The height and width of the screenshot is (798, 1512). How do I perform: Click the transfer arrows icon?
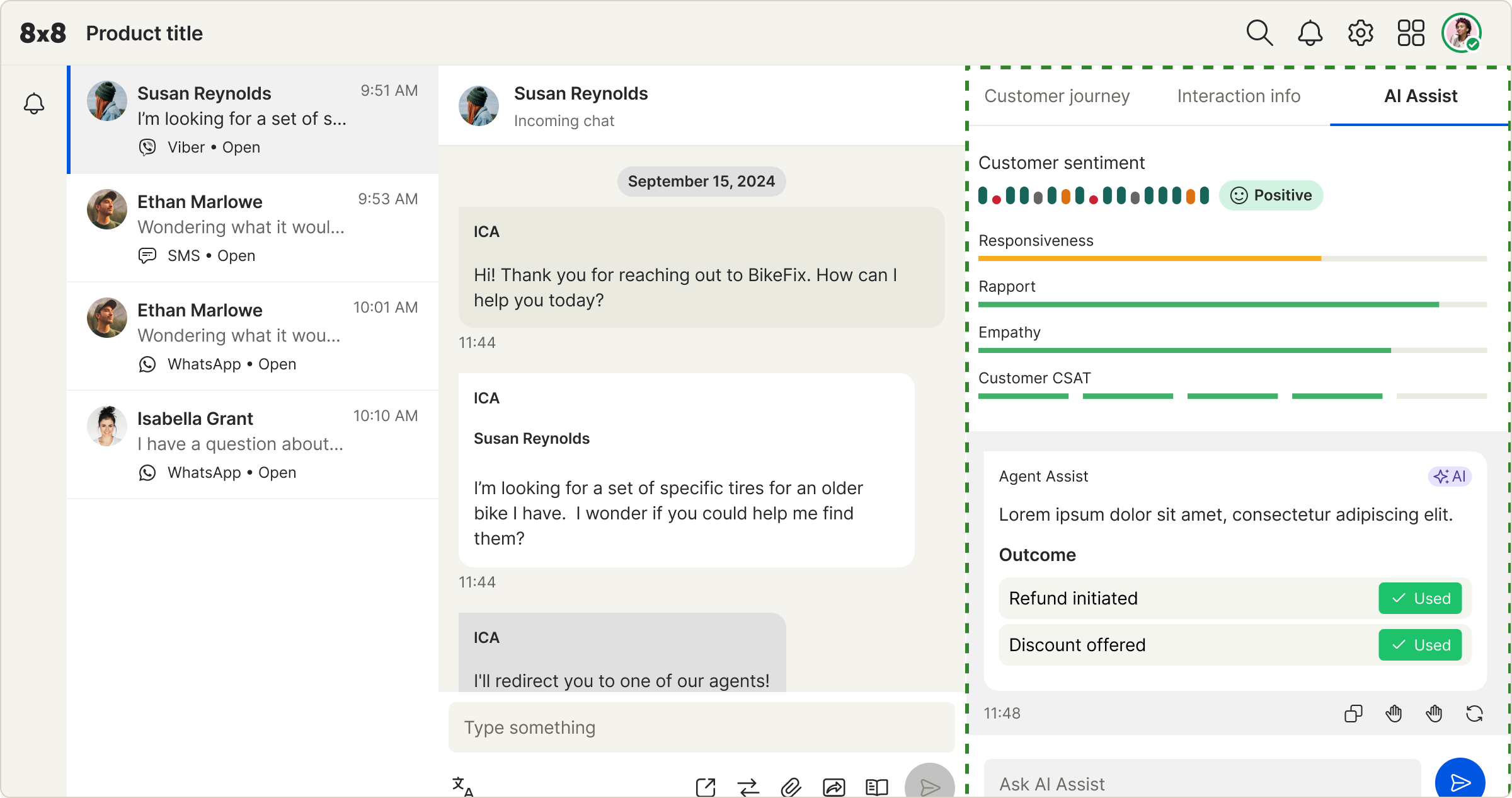coord(748,787)
